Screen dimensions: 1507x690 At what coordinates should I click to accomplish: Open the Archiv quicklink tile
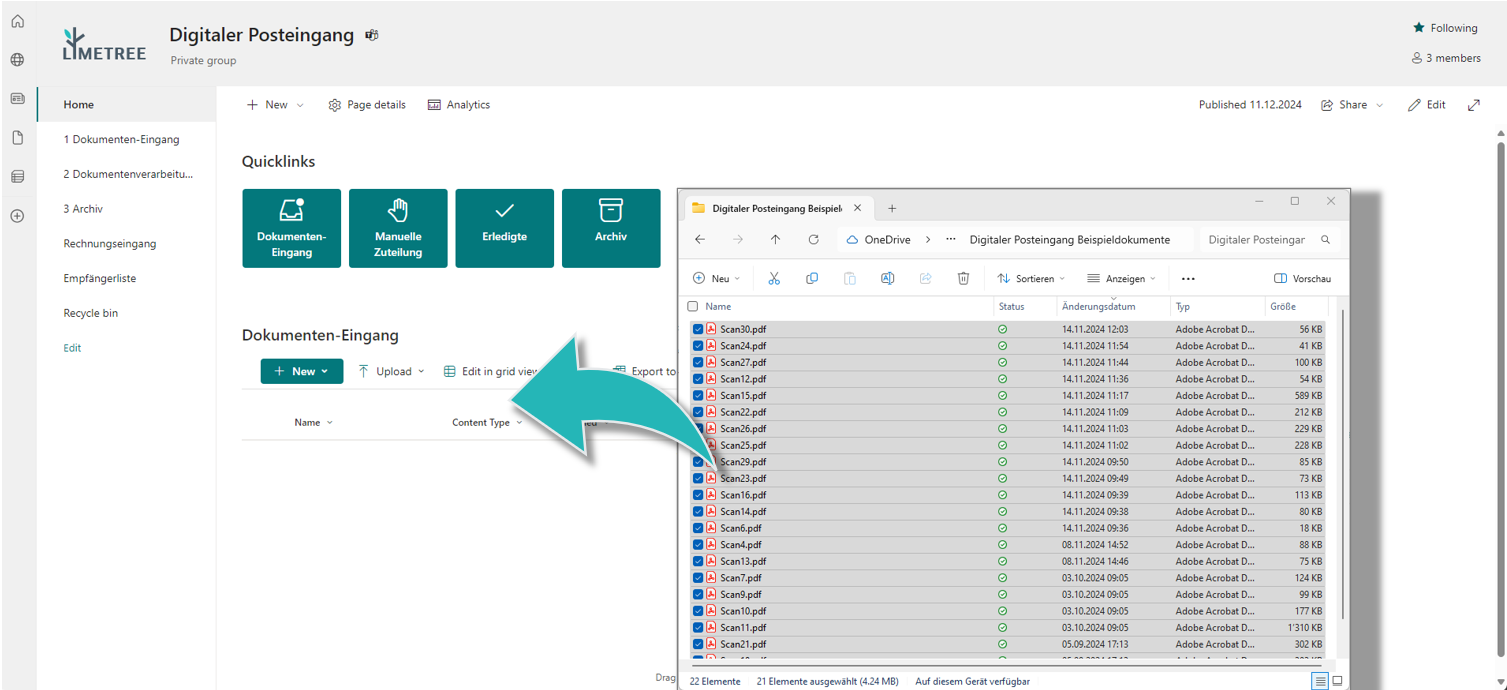pyautogui.click(x=610, y=228)
